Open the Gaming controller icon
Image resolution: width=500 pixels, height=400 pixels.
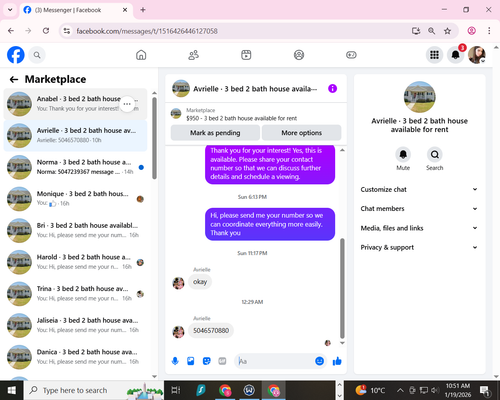351,55
